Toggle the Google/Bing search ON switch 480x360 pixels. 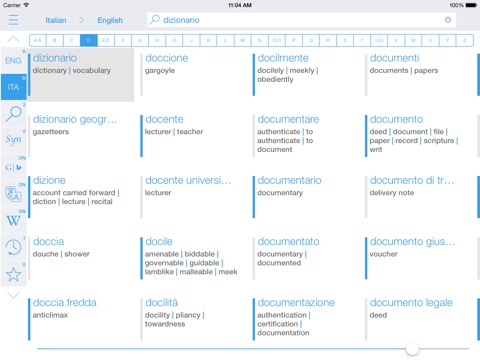(14, 167)
